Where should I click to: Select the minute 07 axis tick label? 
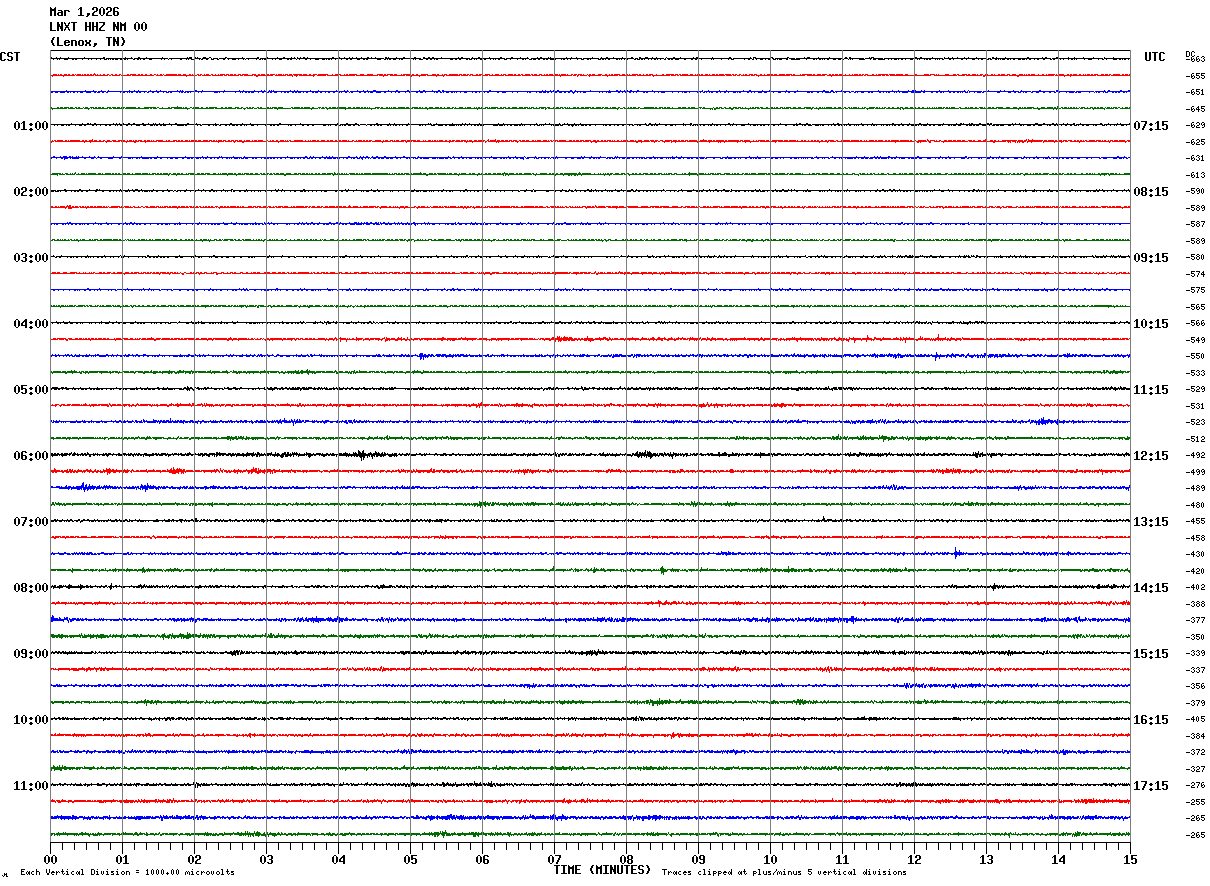pos(554,859)
